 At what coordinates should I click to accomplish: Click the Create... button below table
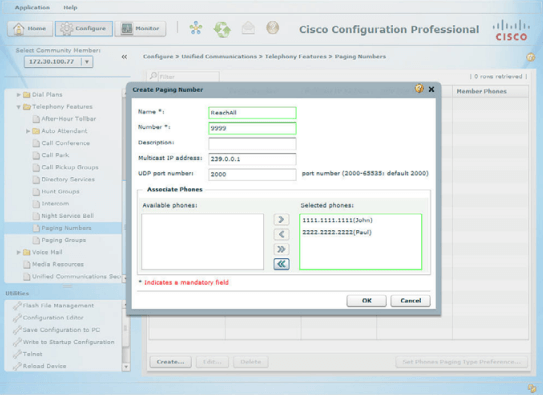[170, 362]
